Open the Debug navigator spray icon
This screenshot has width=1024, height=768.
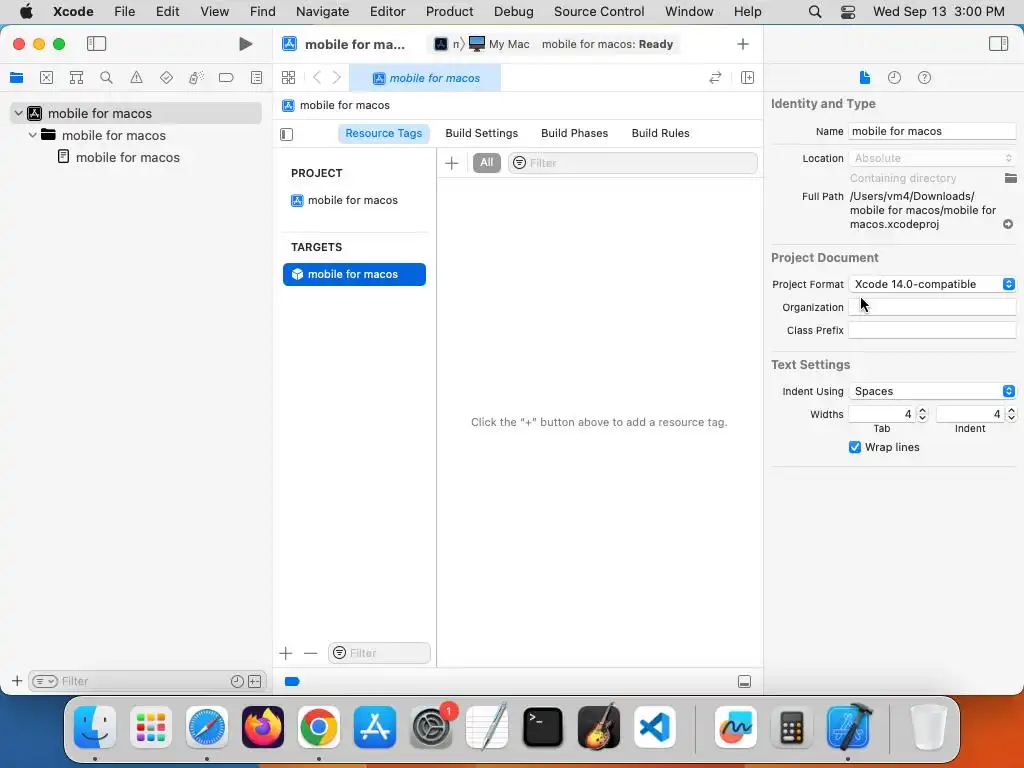(196, 78)
